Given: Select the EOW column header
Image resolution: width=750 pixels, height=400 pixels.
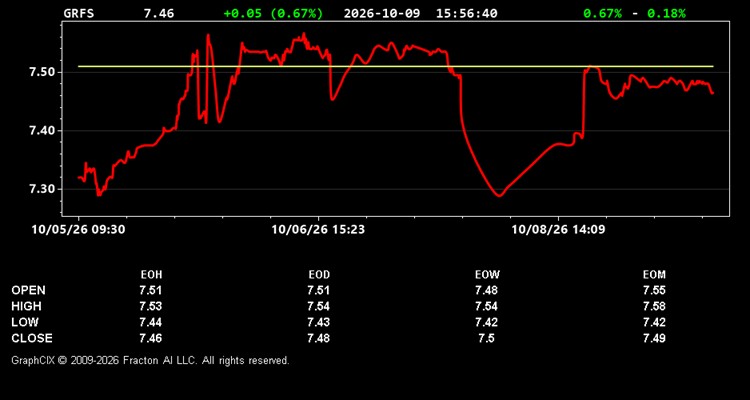Looking at the screenshot, I should [487, 275].
